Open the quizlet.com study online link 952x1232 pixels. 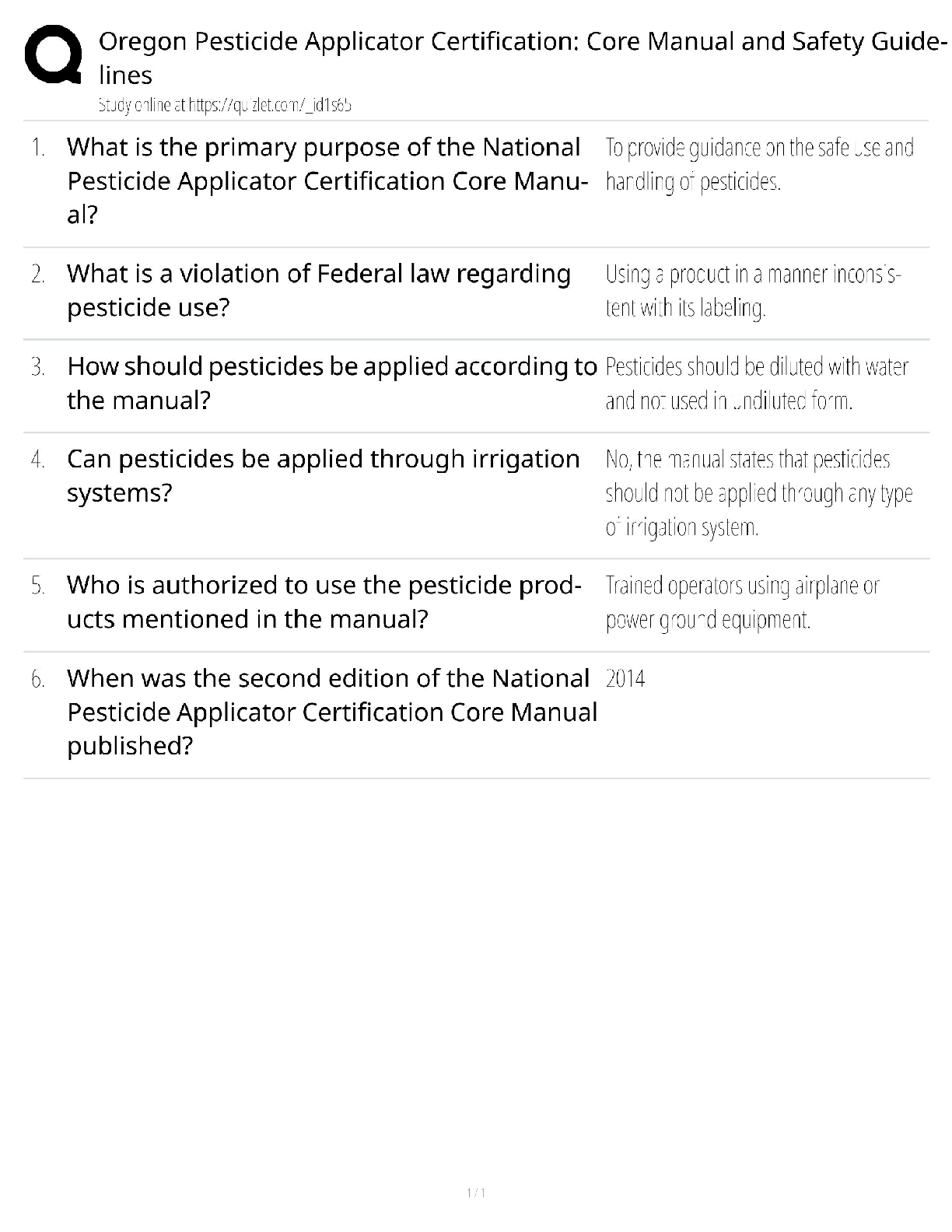coord(225,106)
